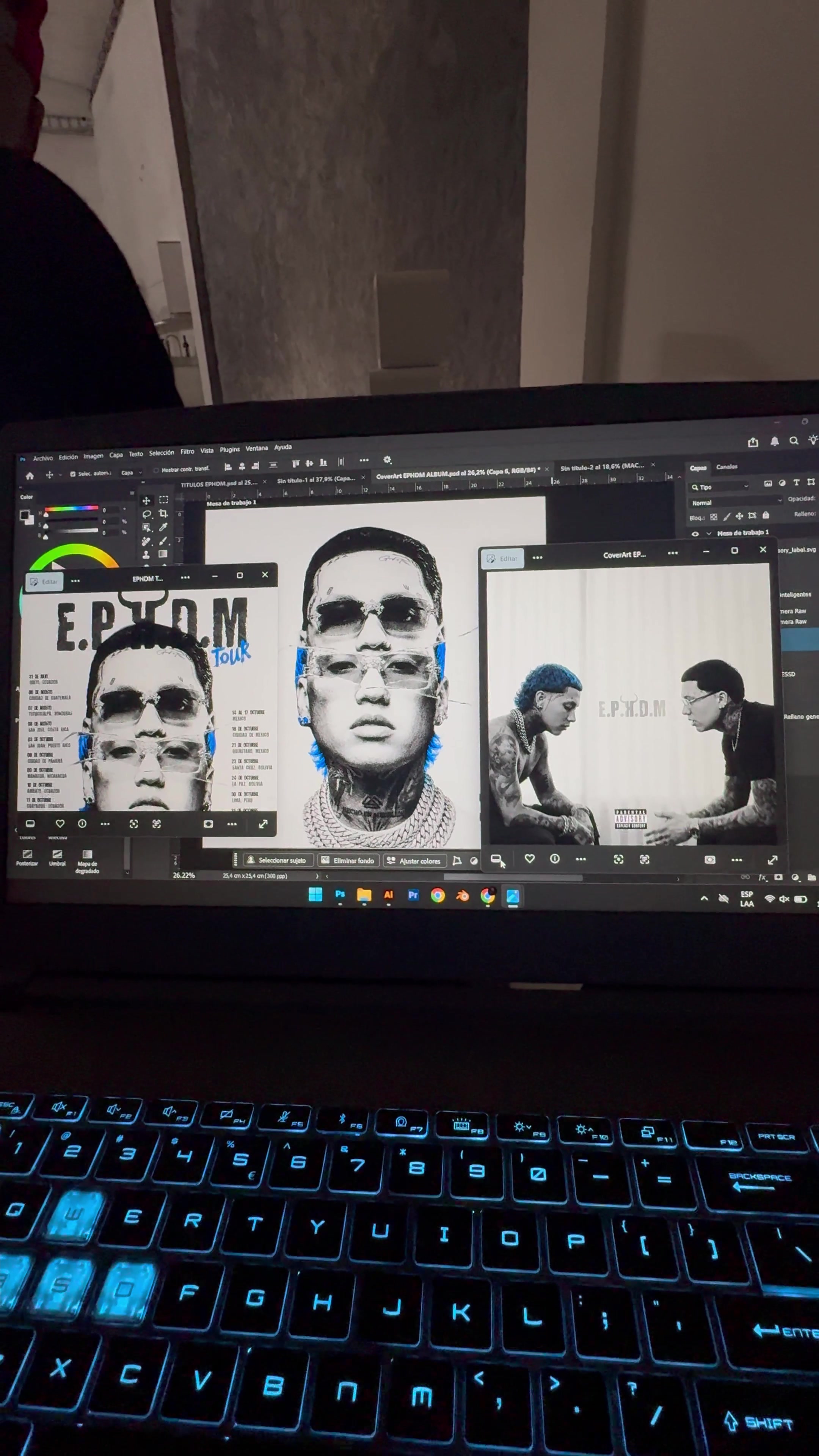819x1456 pixels.
Task: Select the Rectangular Marquee tool
Action: [163, 499]
